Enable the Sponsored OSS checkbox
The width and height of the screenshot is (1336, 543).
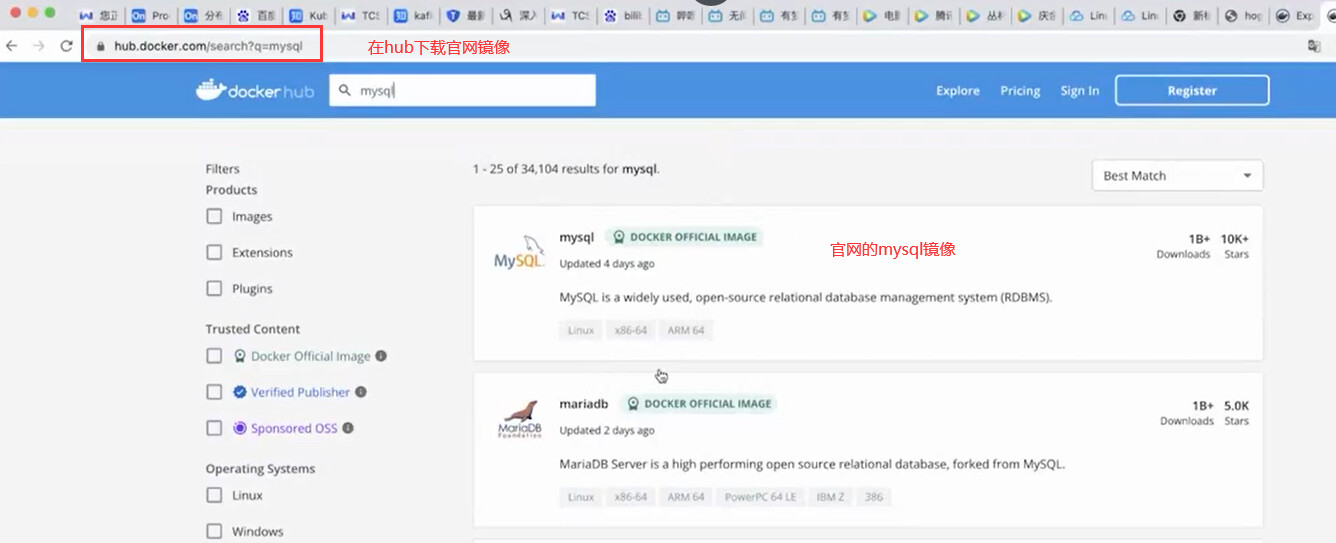coord(214,428)
